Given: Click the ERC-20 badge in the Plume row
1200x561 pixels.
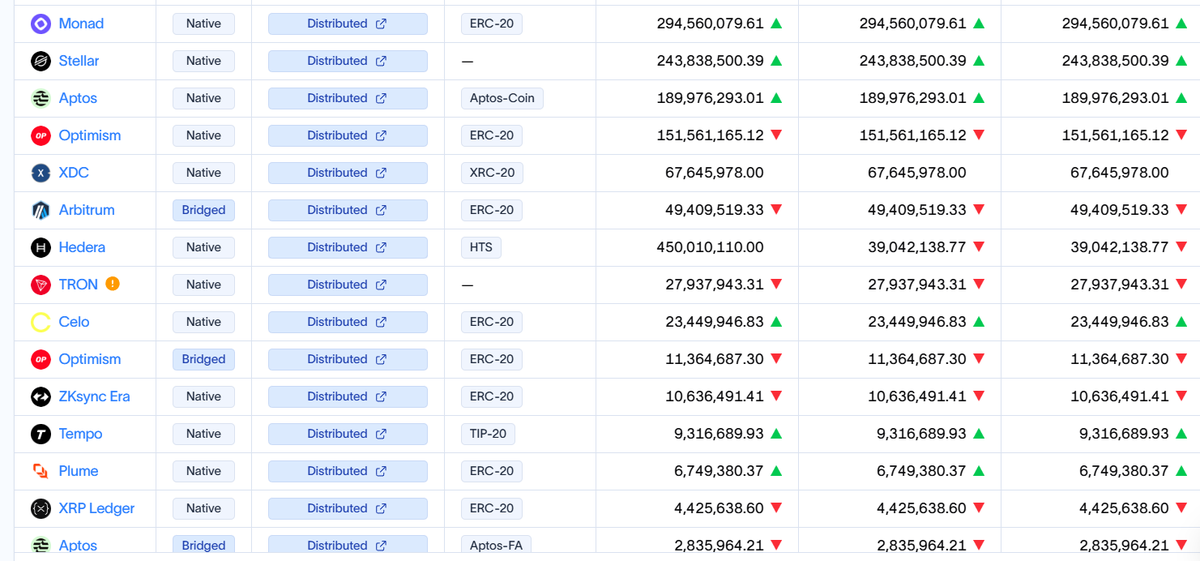Looking at the screenshot, I should [x=492, y=471].
